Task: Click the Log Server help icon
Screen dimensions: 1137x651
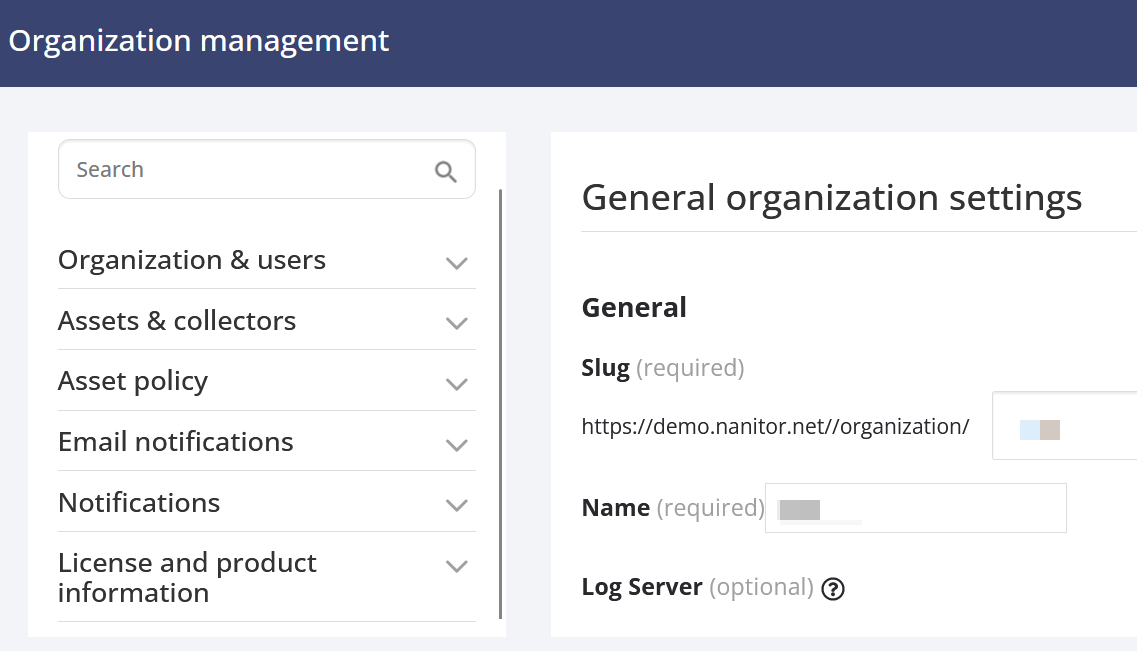Action: coord(833,589)
